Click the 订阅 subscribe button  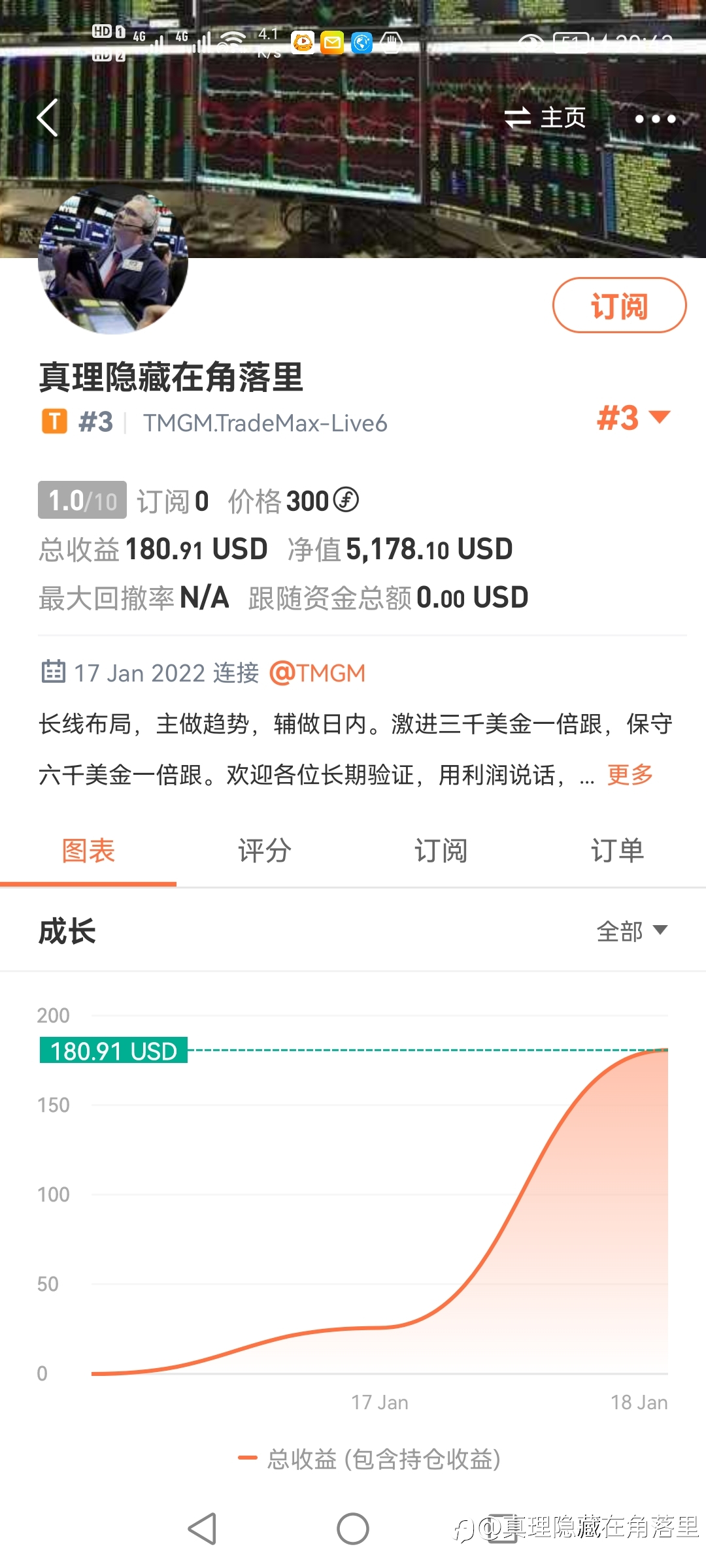coord(619,305)
